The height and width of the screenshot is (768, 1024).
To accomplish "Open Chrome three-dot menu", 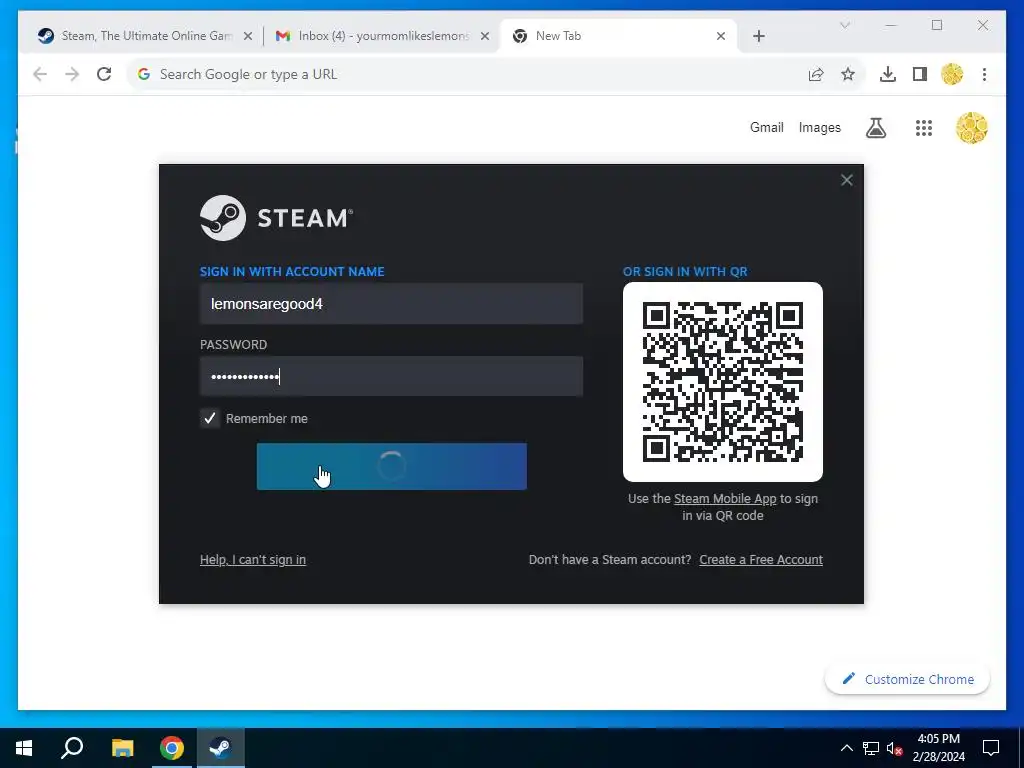I will point(984,74).
